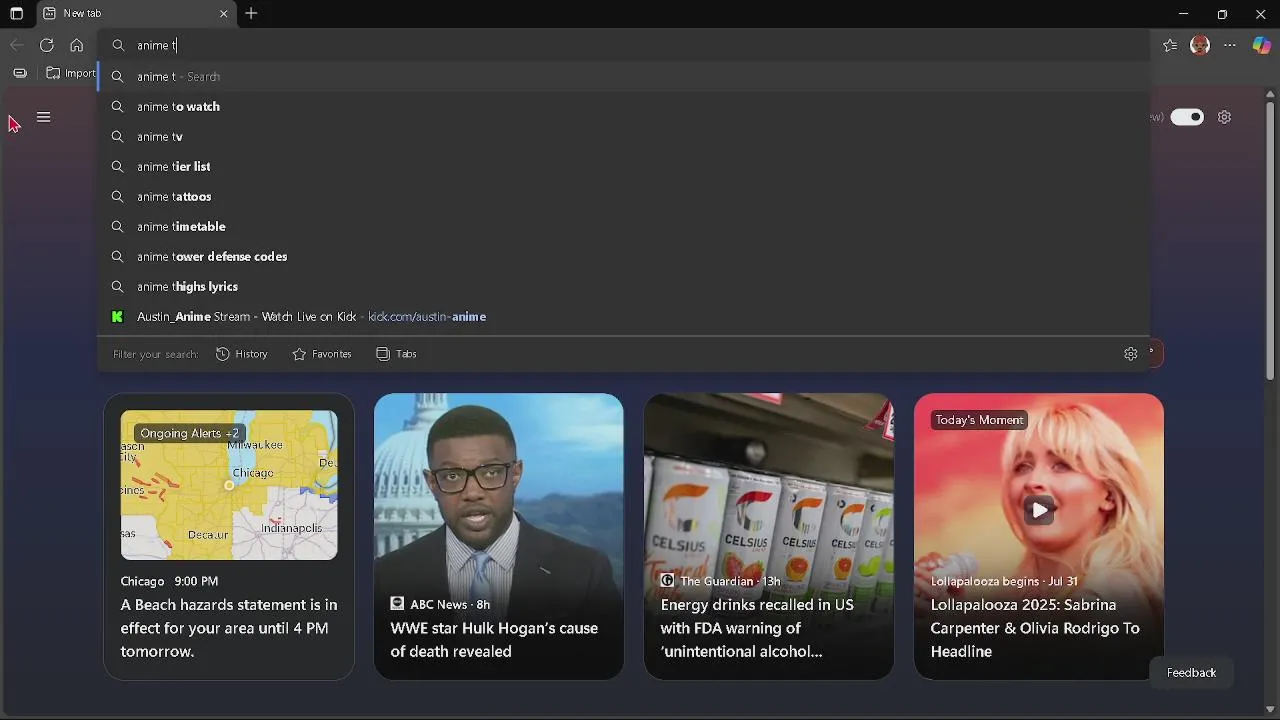Click the scrollbar up arrow

pyautogui.click(x=1271, y=94)
